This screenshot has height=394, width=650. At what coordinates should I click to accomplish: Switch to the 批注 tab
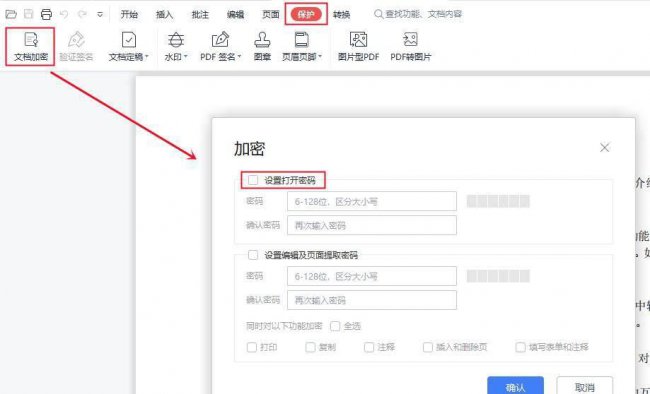click(200, 15)
